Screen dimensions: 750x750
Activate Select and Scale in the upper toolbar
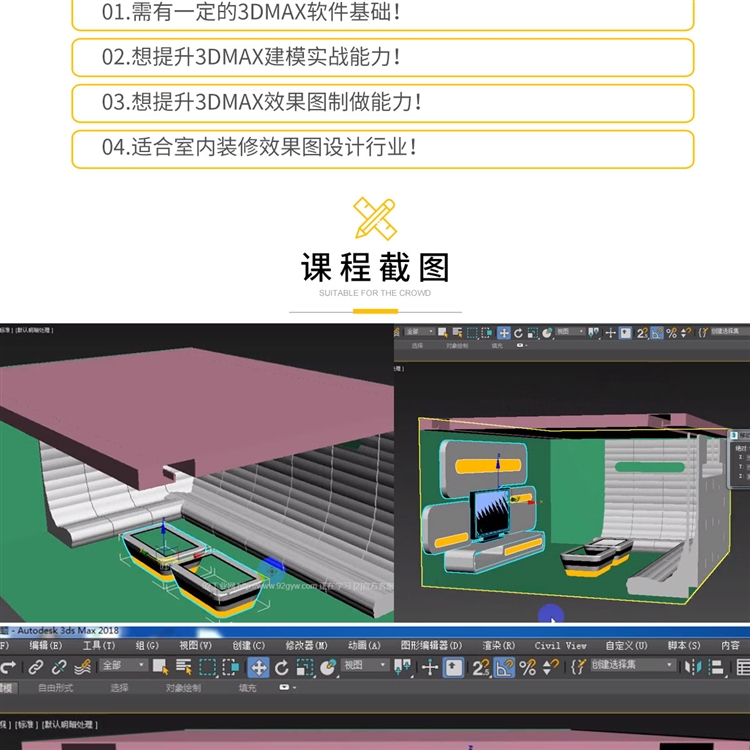(532, 332)
